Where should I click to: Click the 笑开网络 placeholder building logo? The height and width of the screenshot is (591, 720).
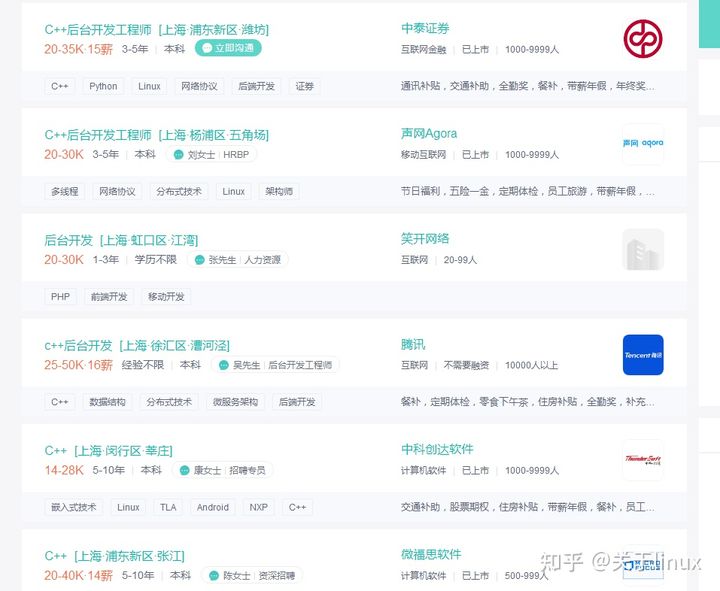[x=643, y=249]
